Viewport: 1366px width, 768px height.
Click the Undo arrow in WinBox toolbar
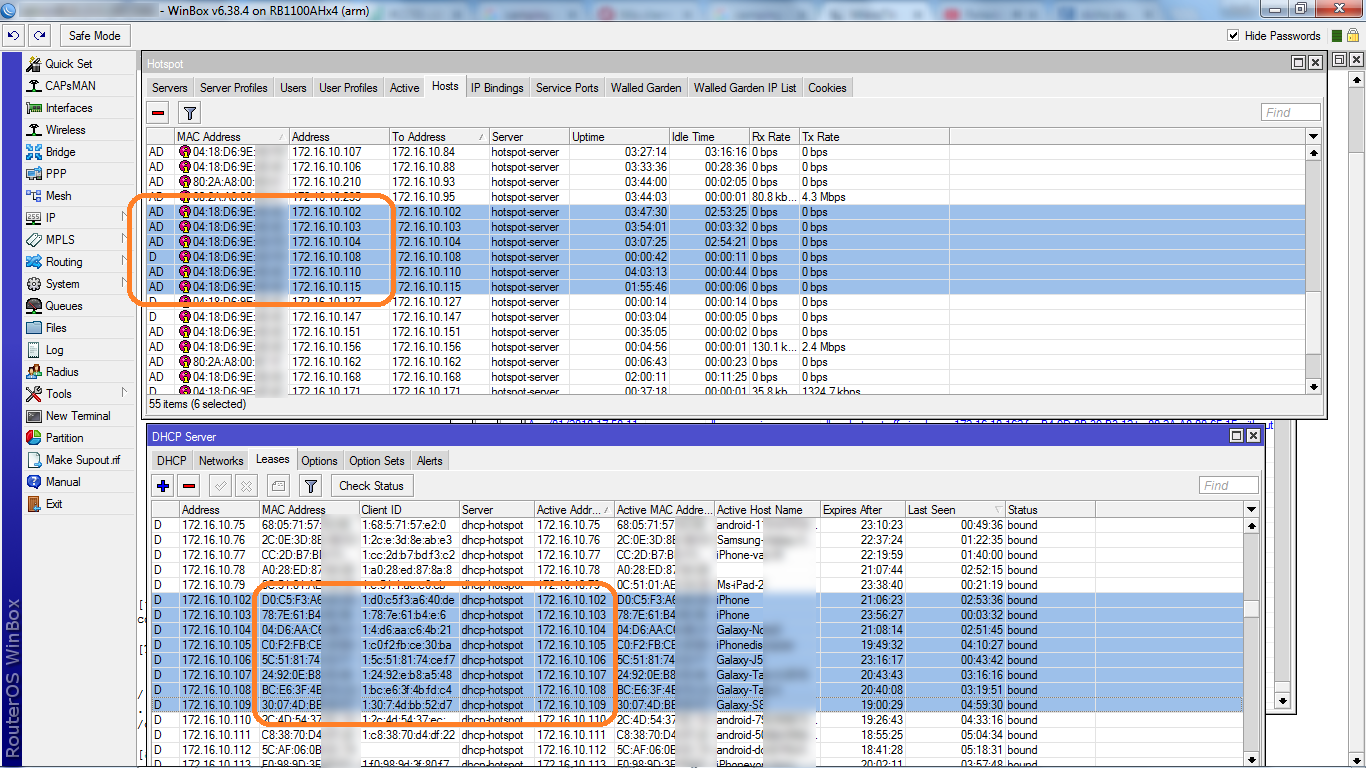pos(13,35)
